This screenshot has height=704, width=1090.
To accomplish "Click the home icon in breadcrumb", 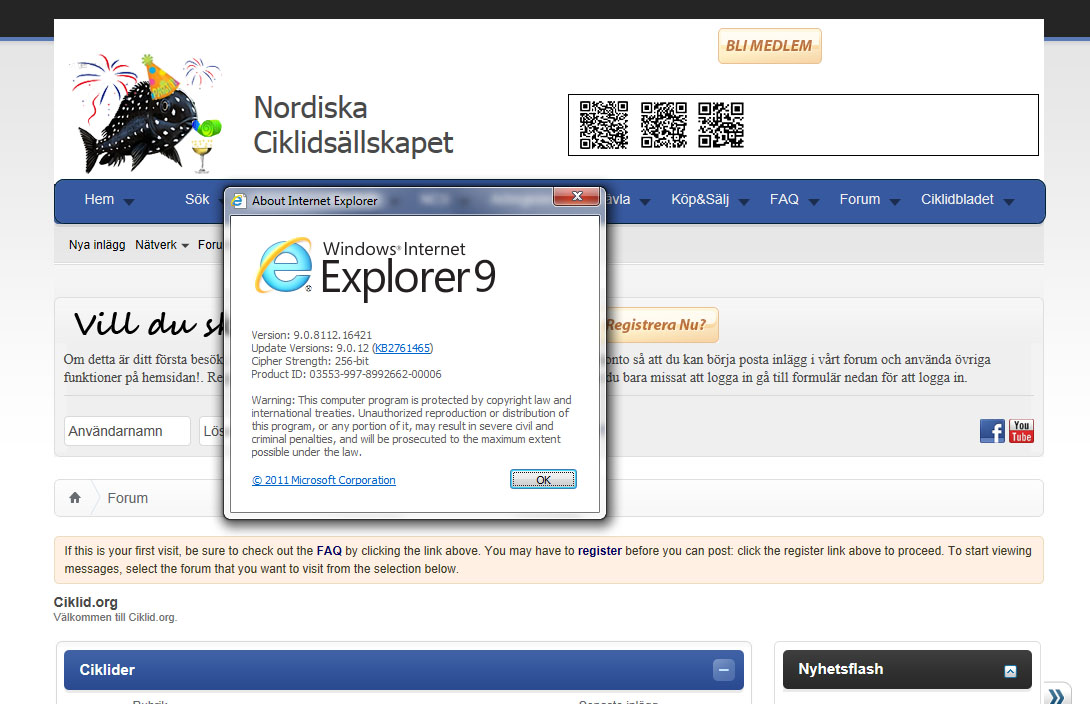I will tap(75, 498).
